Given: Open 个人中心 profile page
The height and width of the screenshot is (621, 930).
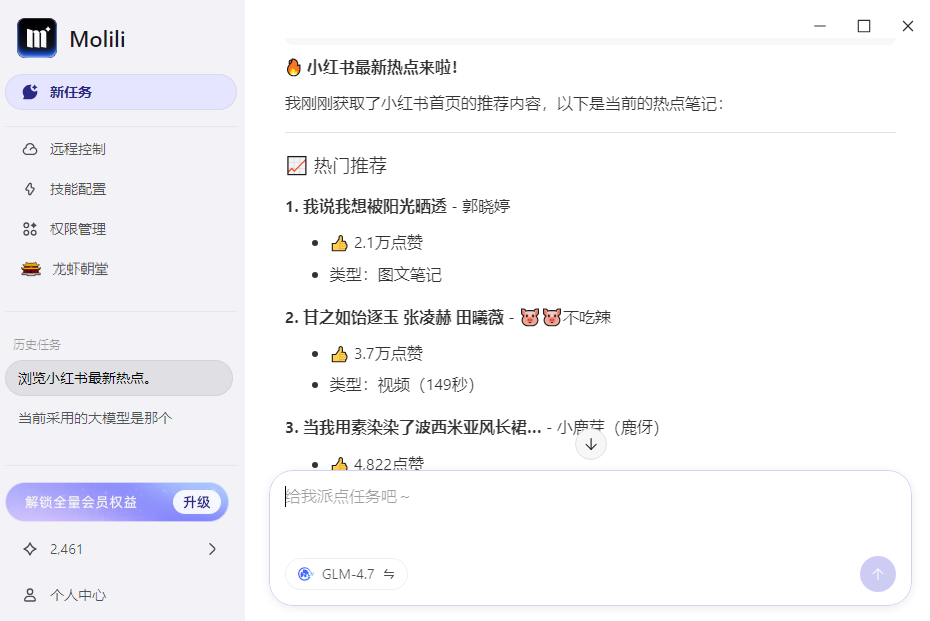Looking at the screenshot, I should pos(78,595).
